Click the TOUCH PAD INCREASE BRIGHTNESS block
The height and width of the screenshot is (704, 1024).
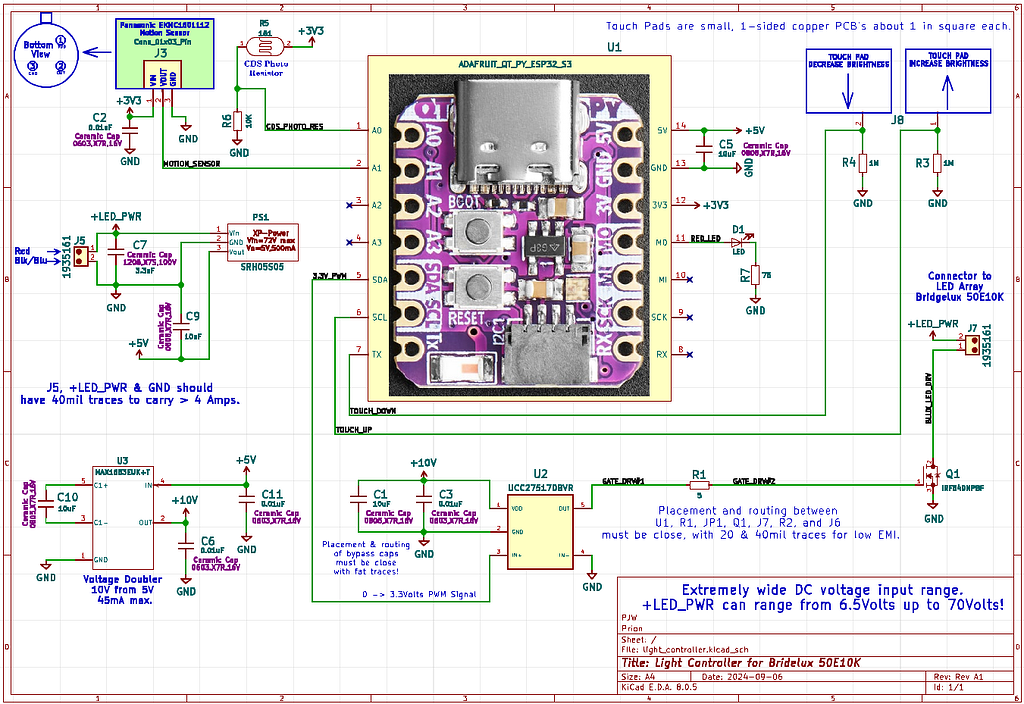pos(946,81)
